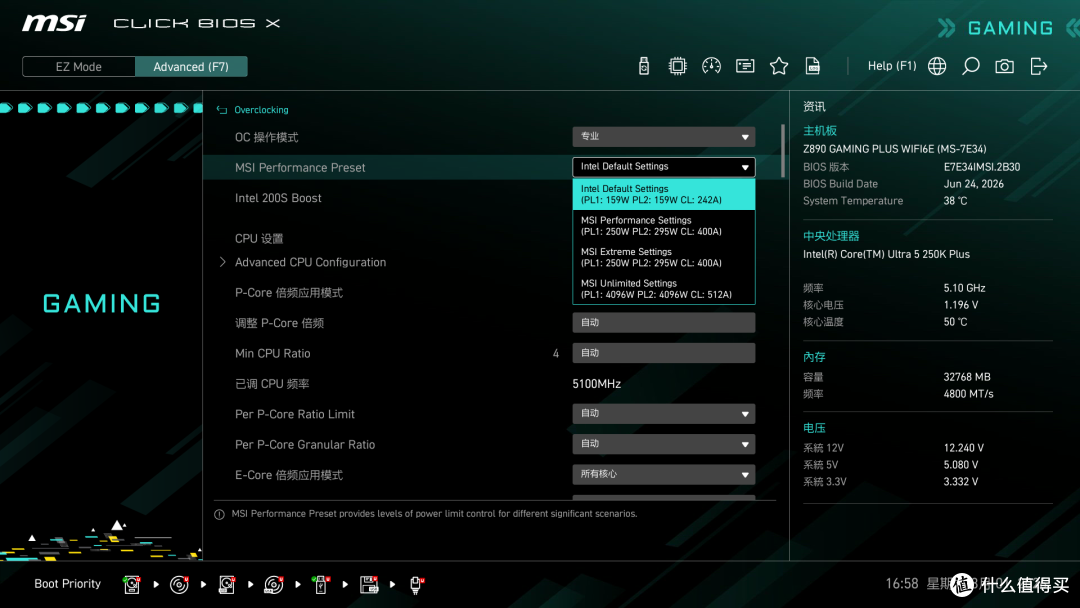The height and width of the screenshot is (608, 1080).
Task: Open Per P-Core Granular Ratio dropdown
Action: [x=663, y=443]
